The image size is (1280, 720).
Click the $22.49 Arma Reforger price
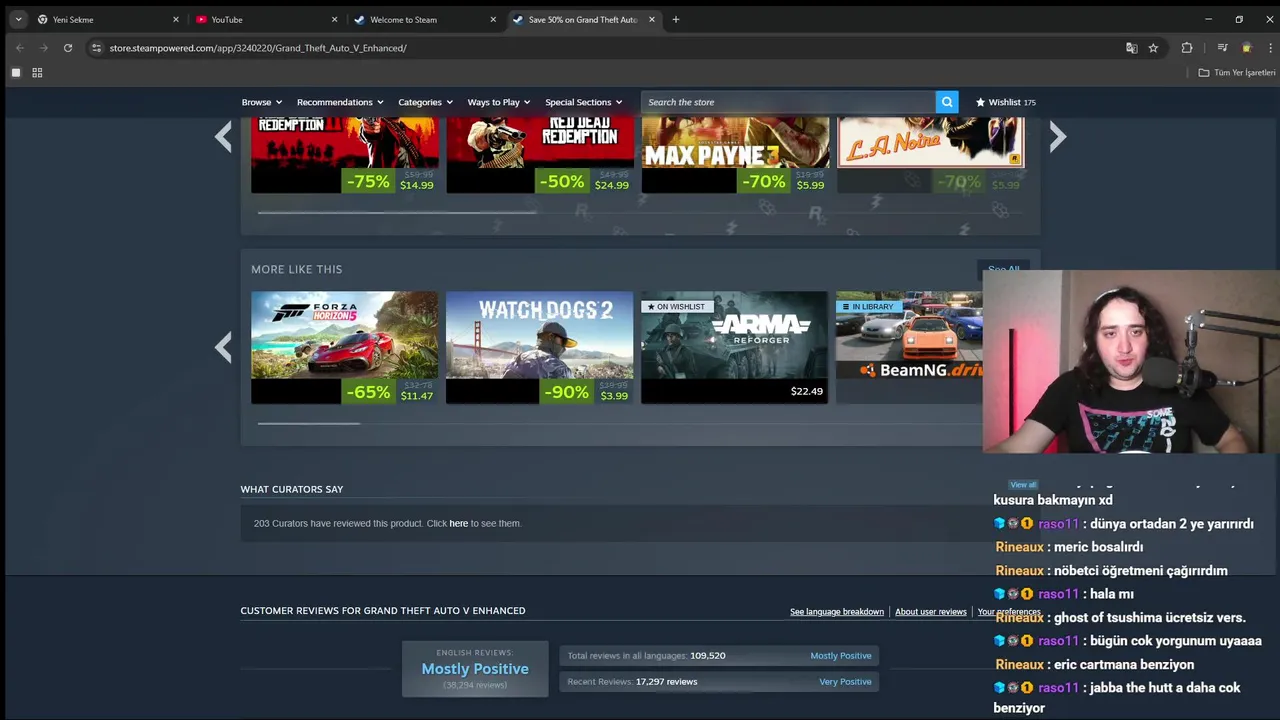point(807,391)
